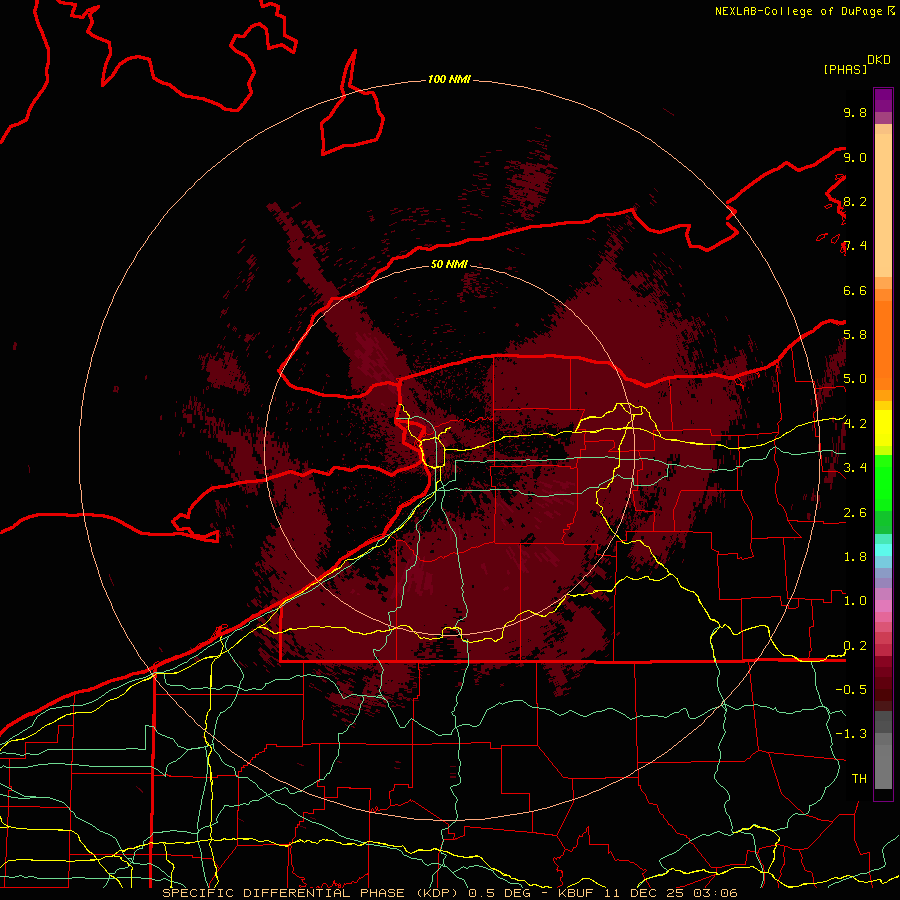Select the bright green band of the color bar
The image size is (900, 900).
(883, 483)
